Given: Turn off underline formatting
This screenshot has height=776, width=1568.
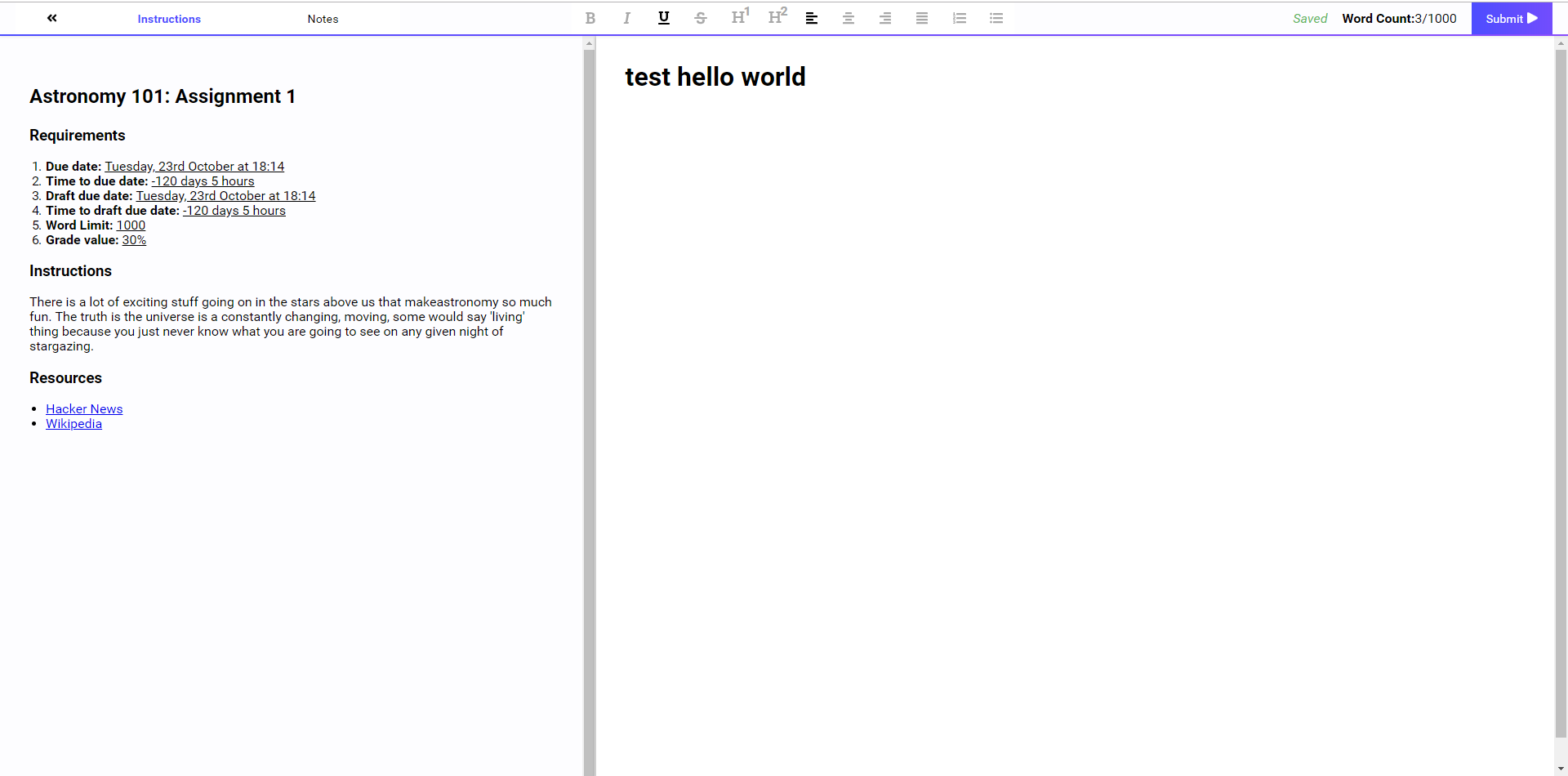Looking at the screenshot, I should coord(663,18).
